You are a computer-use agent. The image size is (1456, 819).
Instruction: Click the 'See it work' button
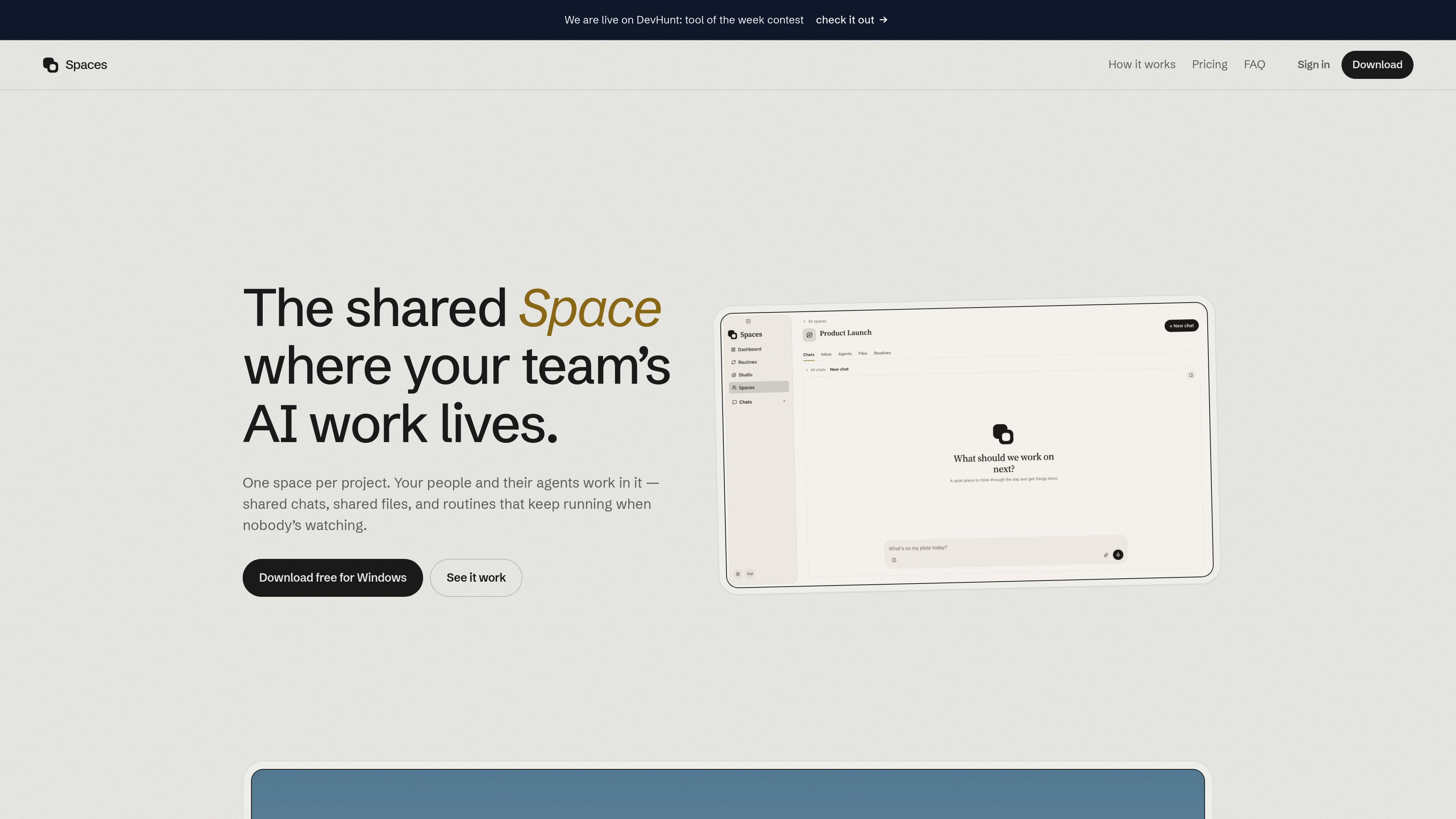pyautogui.click(x=476, y=577)
